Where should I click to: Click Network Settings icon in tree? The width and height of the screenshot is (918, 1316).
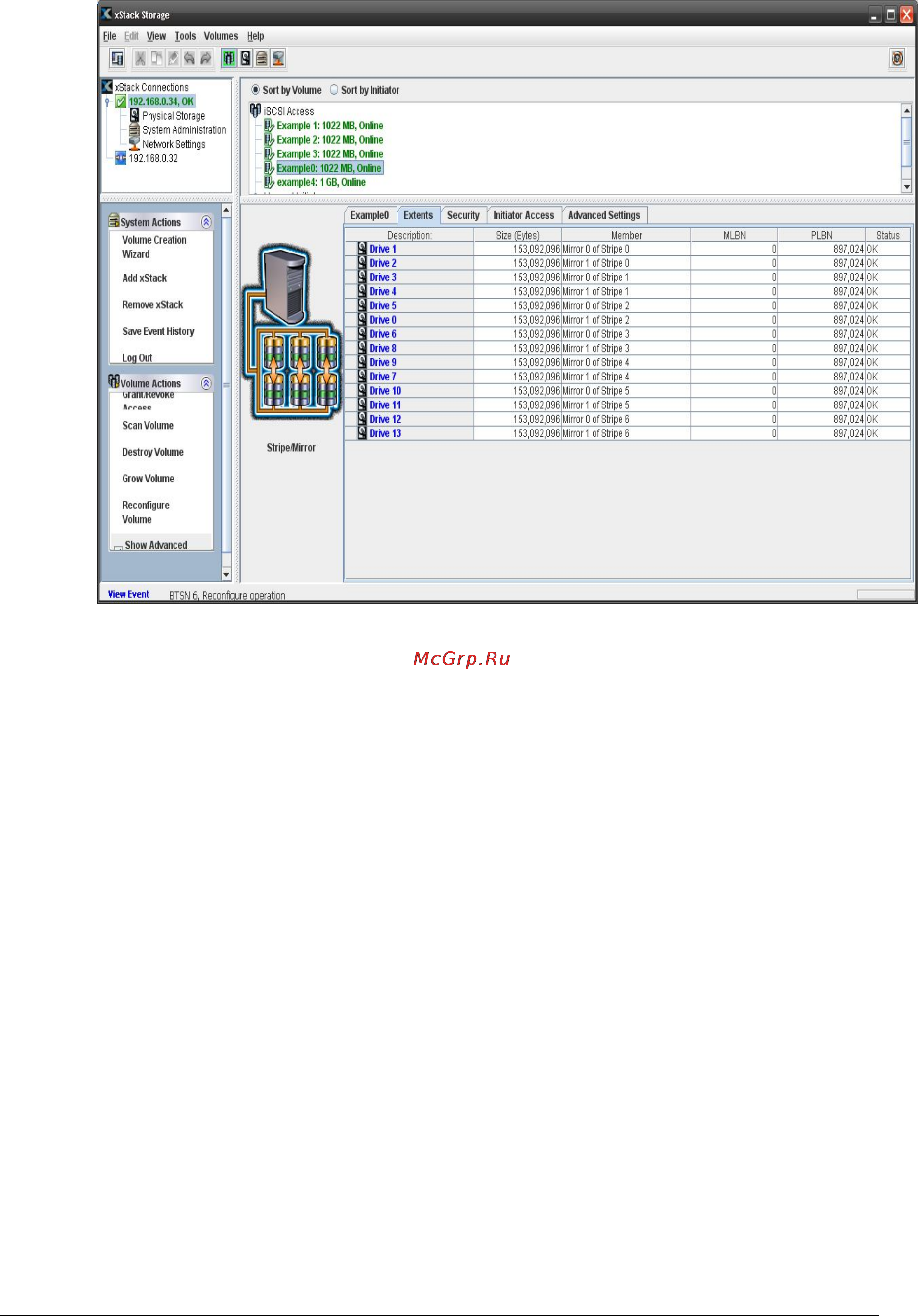(135, 144)
